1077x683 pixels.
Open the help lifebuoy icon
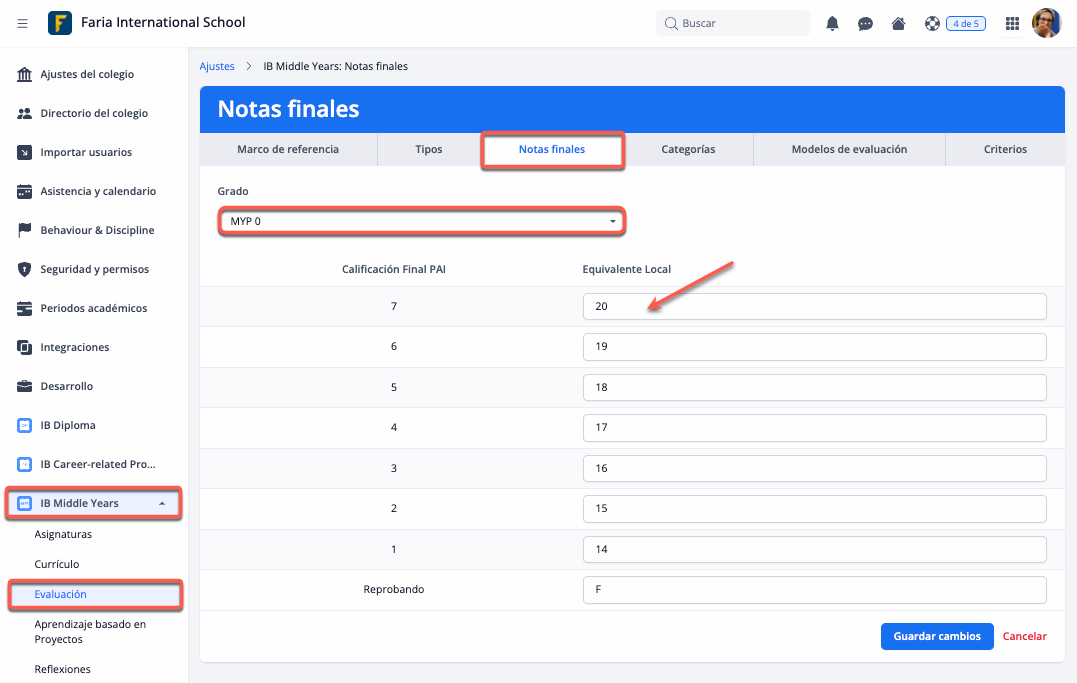(x=932, y=23)
